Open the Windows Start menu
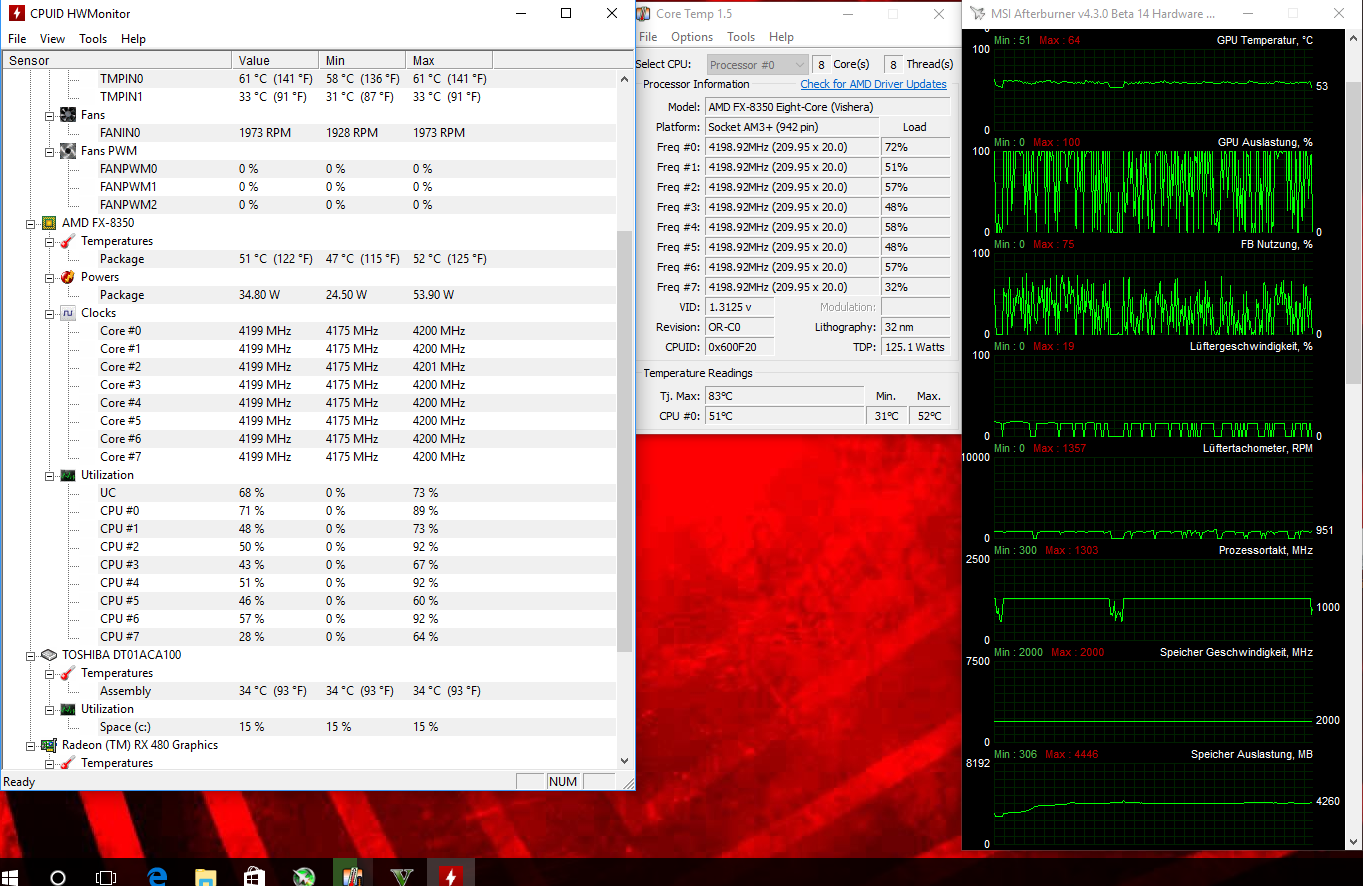Viewport: 1363px width, 886px height. click(x=11, y=877)
